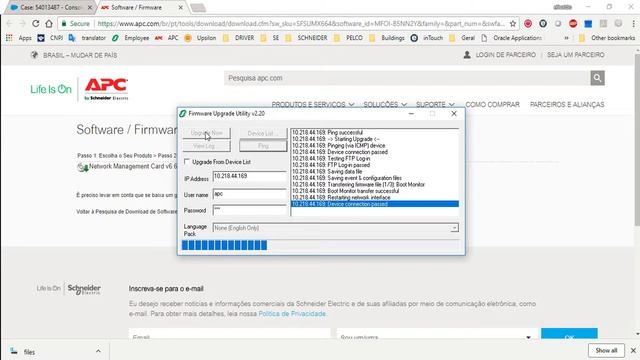The height and width of the screenshot is (360, 640).
Task: Expand the files download item chevron
Action: [98, 351]
